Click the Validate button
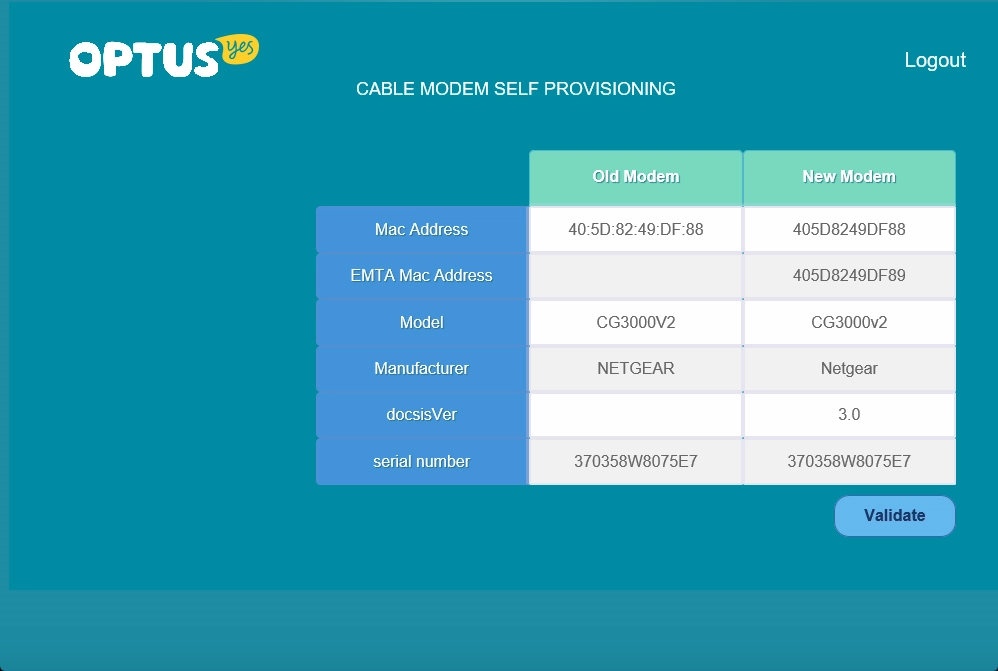998x671 pixels. click(x=894, y=516)
